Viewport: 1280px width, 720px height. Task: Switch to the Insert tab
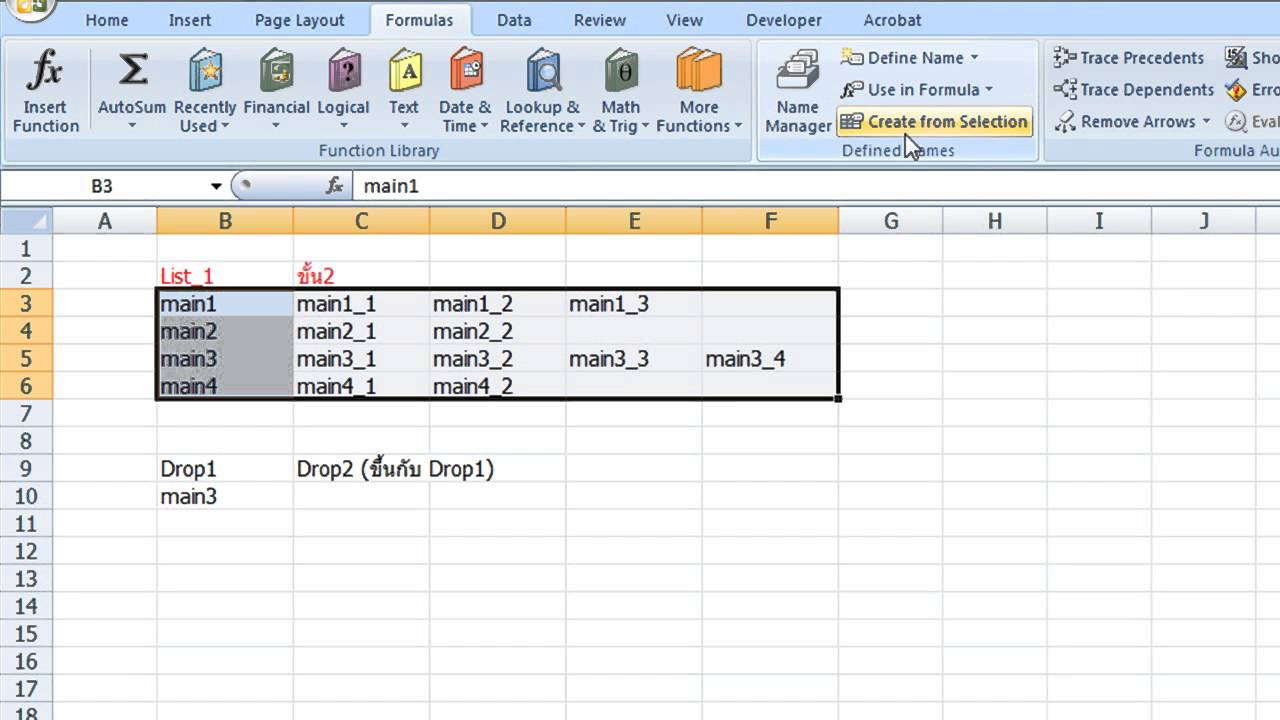coord(190,20)
